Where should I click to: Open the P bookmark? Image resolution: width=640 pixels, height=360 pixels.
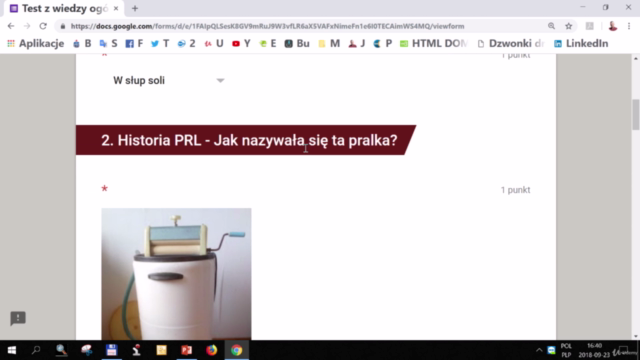click(x=382, y=43)
